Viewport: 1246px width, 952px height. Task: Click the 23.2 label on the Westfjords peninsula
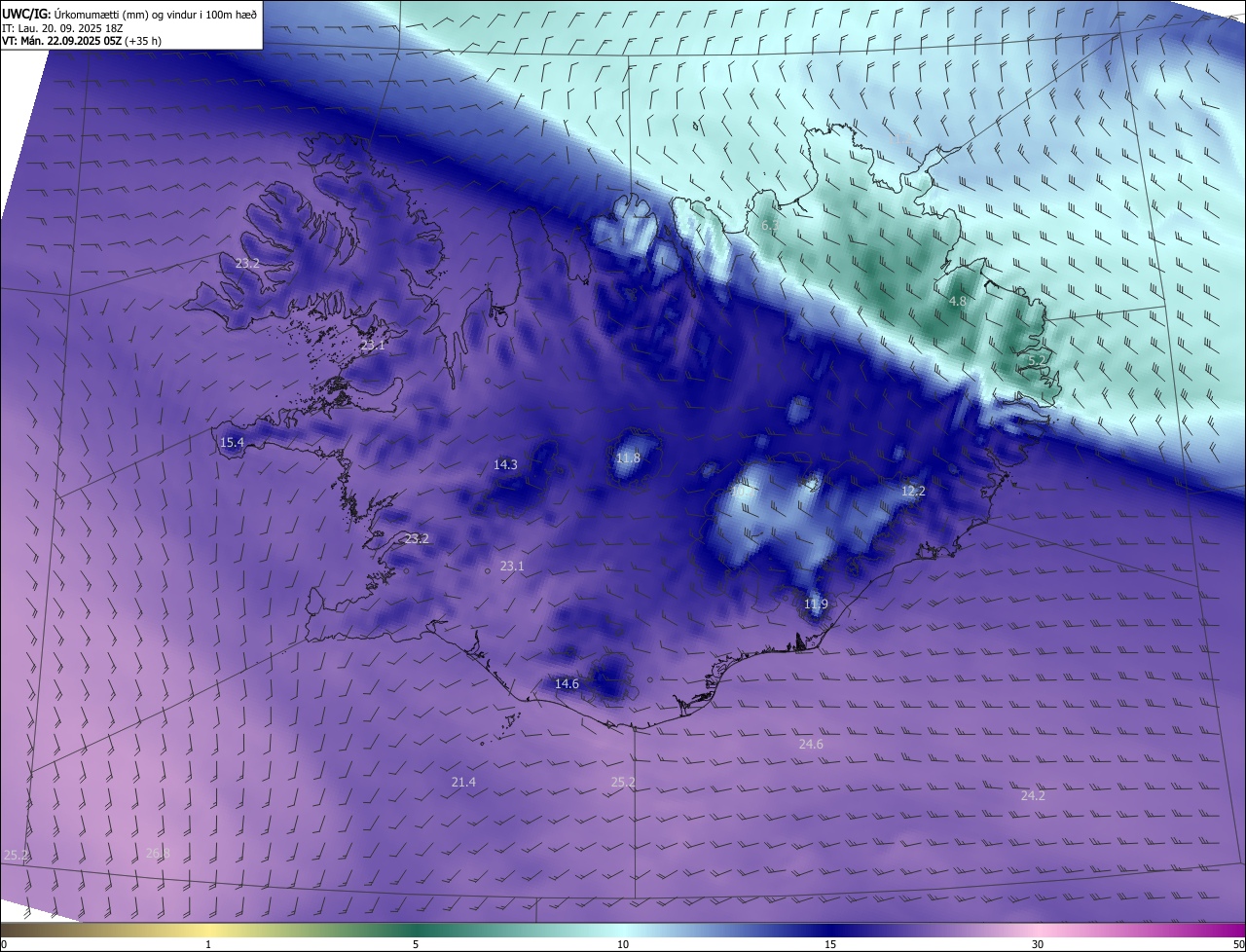[x=247, y=264]
